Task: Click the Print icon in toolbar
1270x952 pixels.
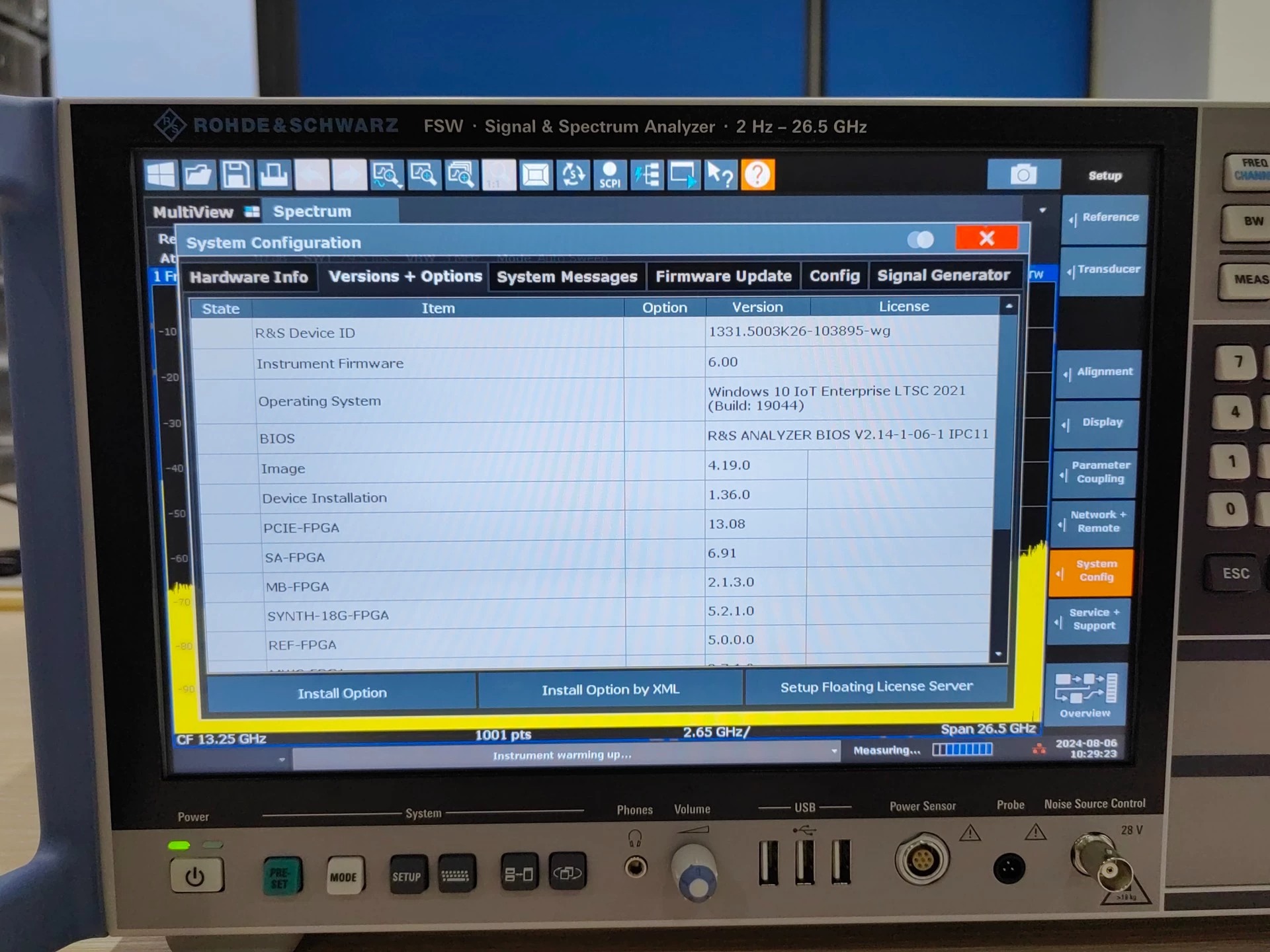Action: (273, 175)
